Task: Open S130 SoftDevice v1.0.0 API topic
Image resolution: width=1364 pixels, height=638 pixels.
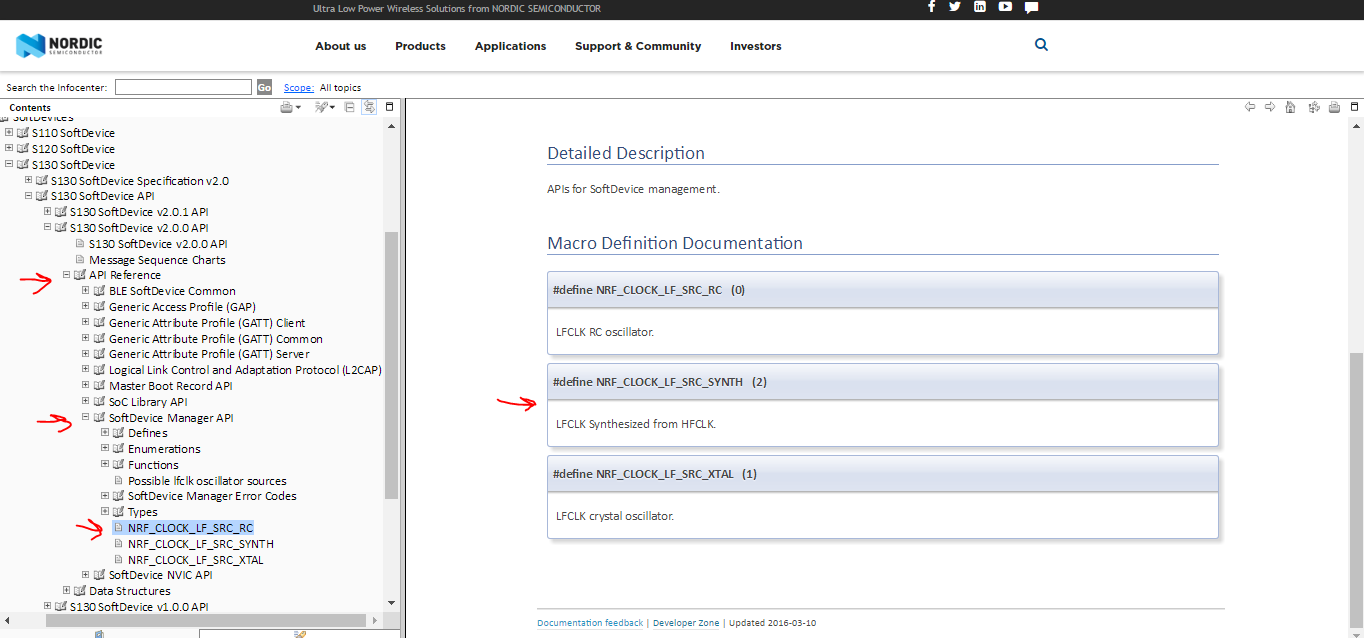Action: tap(139, 607)
